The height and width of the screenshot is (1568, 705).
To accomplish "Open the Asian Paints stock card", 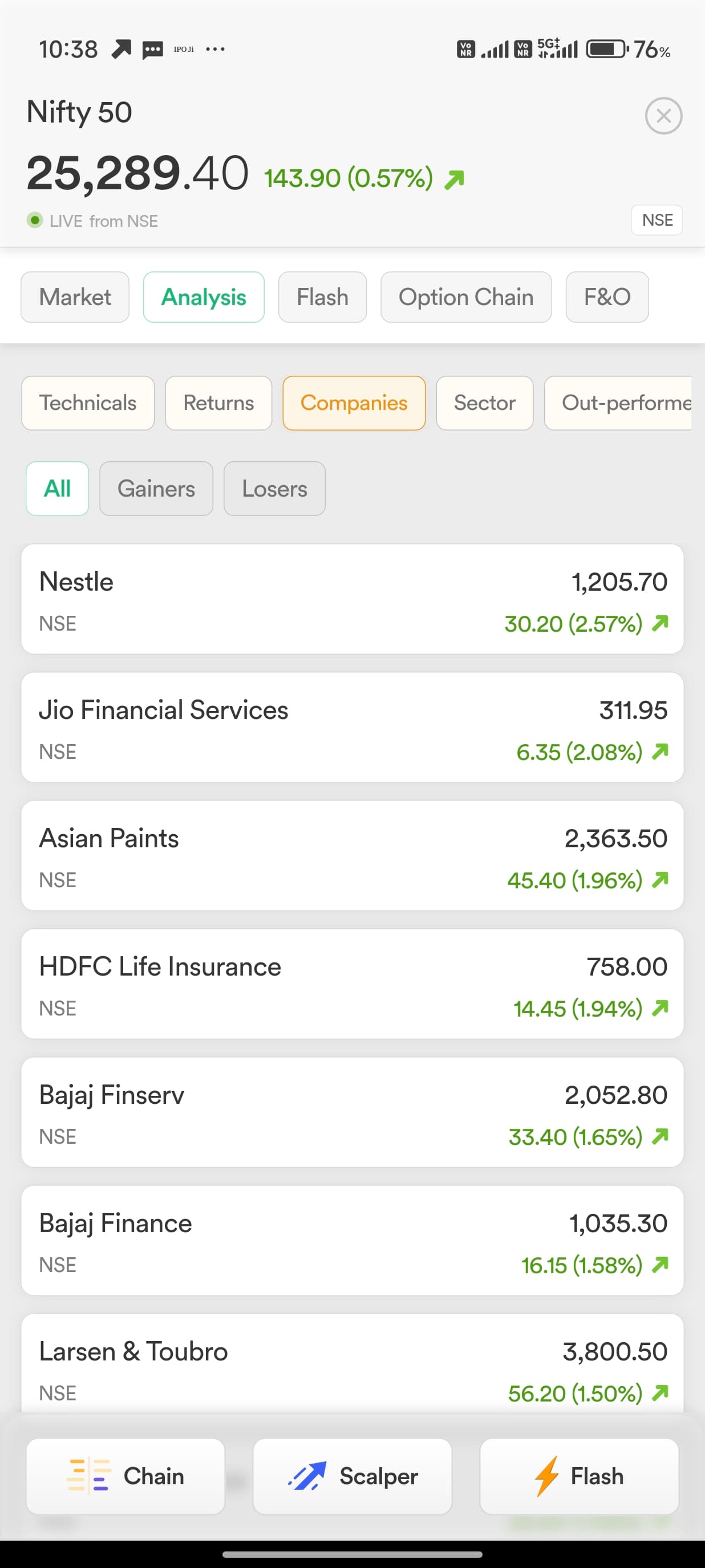I will pos(352,856).
